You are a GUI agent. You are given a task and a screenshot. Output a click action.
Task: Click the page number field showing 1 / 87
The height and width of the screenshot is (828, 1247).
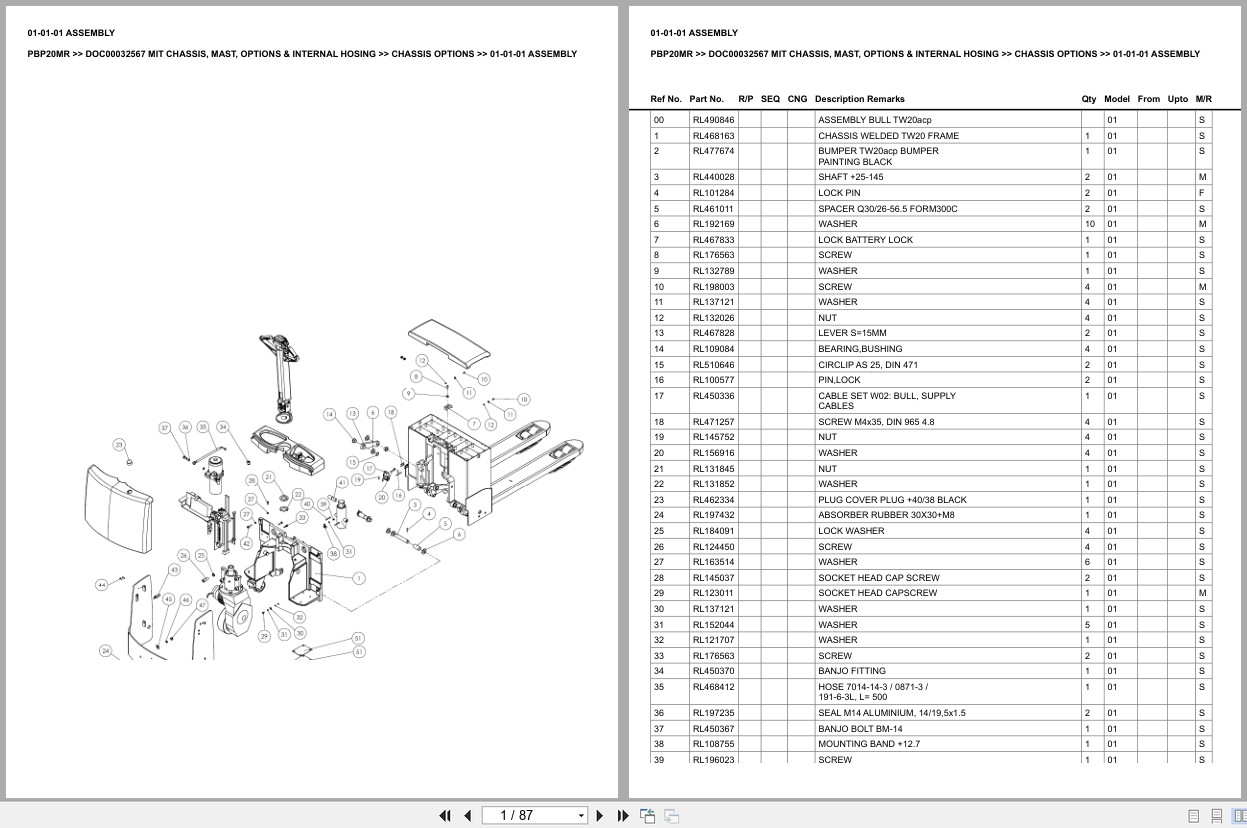[x=530, y=815]
